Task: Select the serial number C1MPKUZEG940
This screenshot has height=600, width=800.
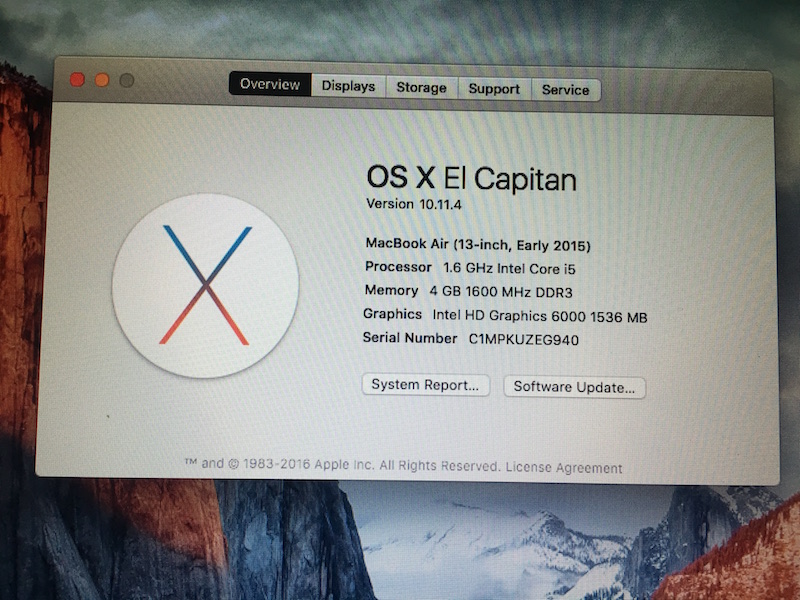Action: [x=523, y=340]
